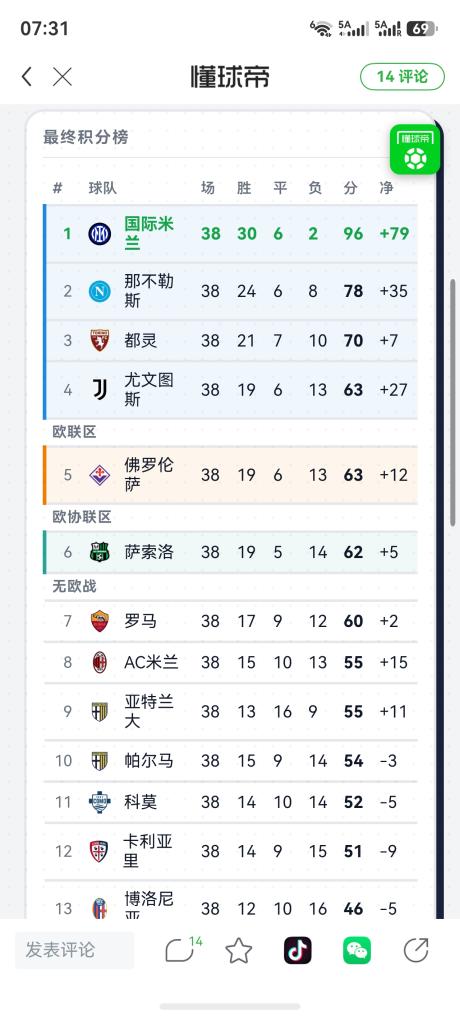
Task: Tap the 发表评论 comment input field
Action: 74,950
